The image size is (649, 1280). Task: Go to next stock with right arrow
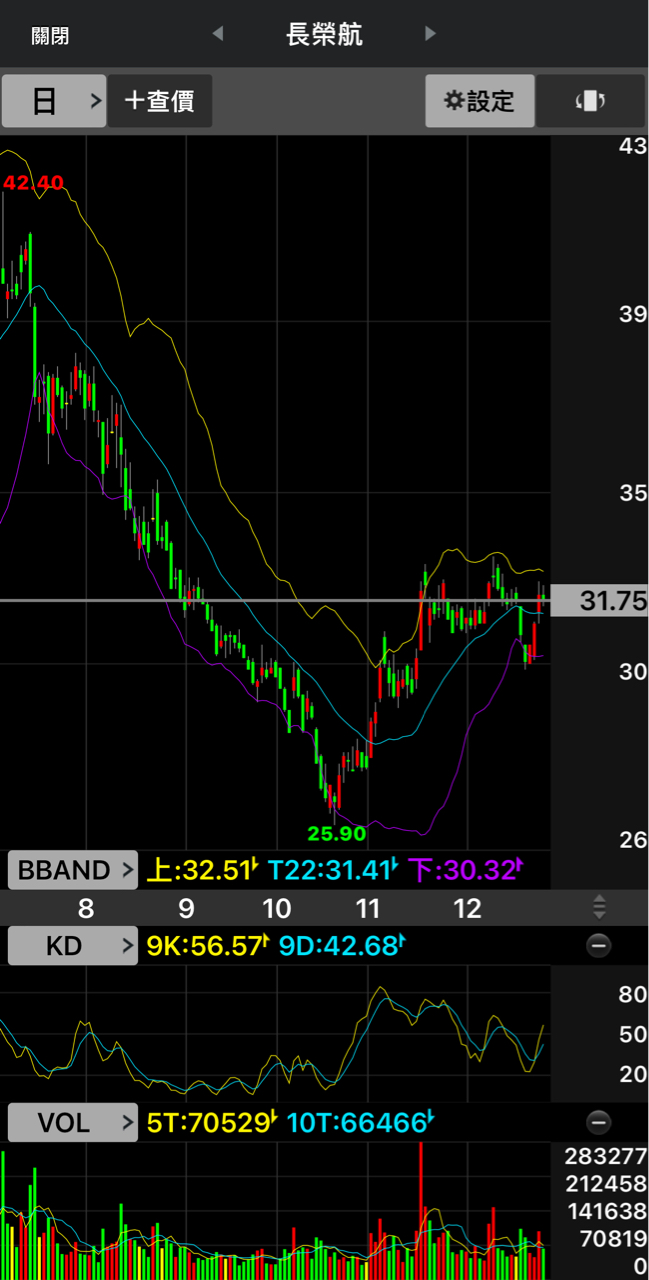430,34
